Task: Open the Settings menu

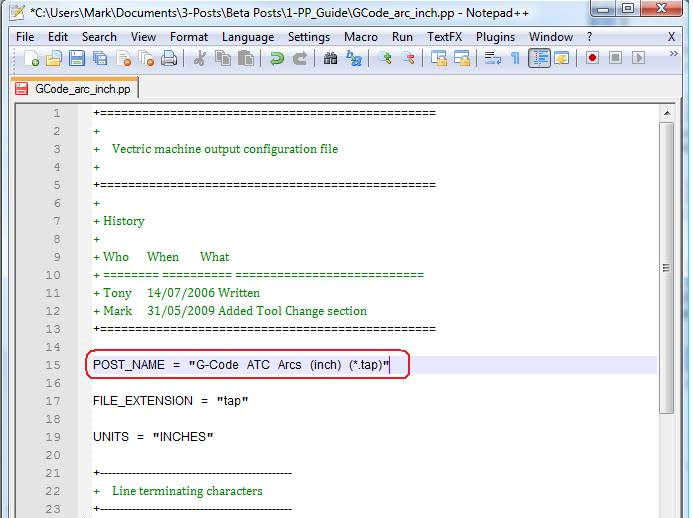Action: [309, 37]
